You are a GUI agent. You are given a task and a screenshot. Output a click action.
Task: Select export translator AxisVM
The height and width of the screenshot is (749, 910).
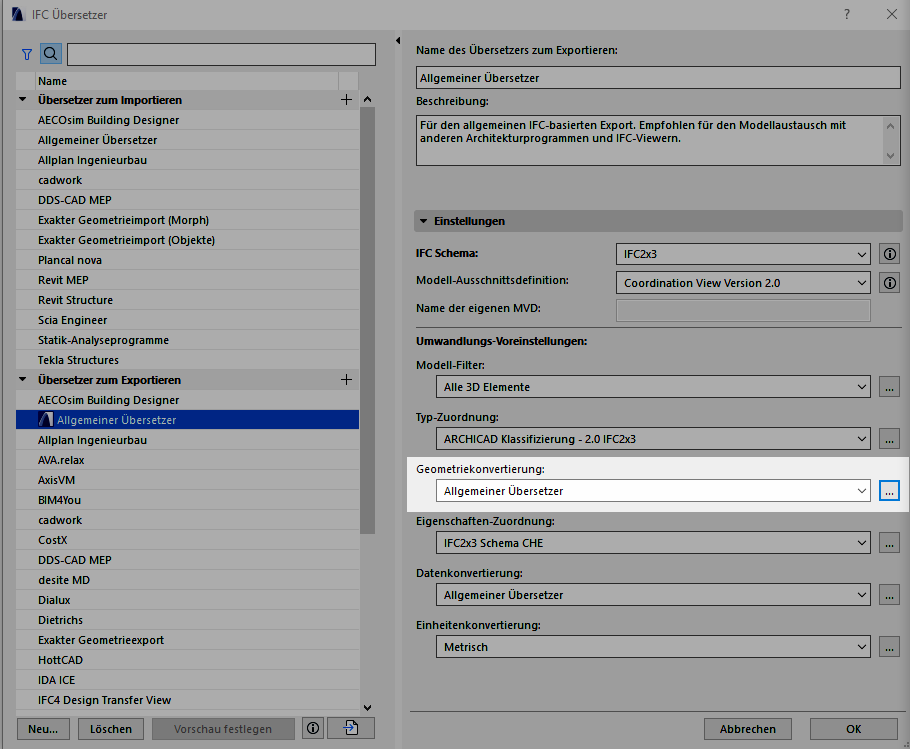[x=187, y=480]
